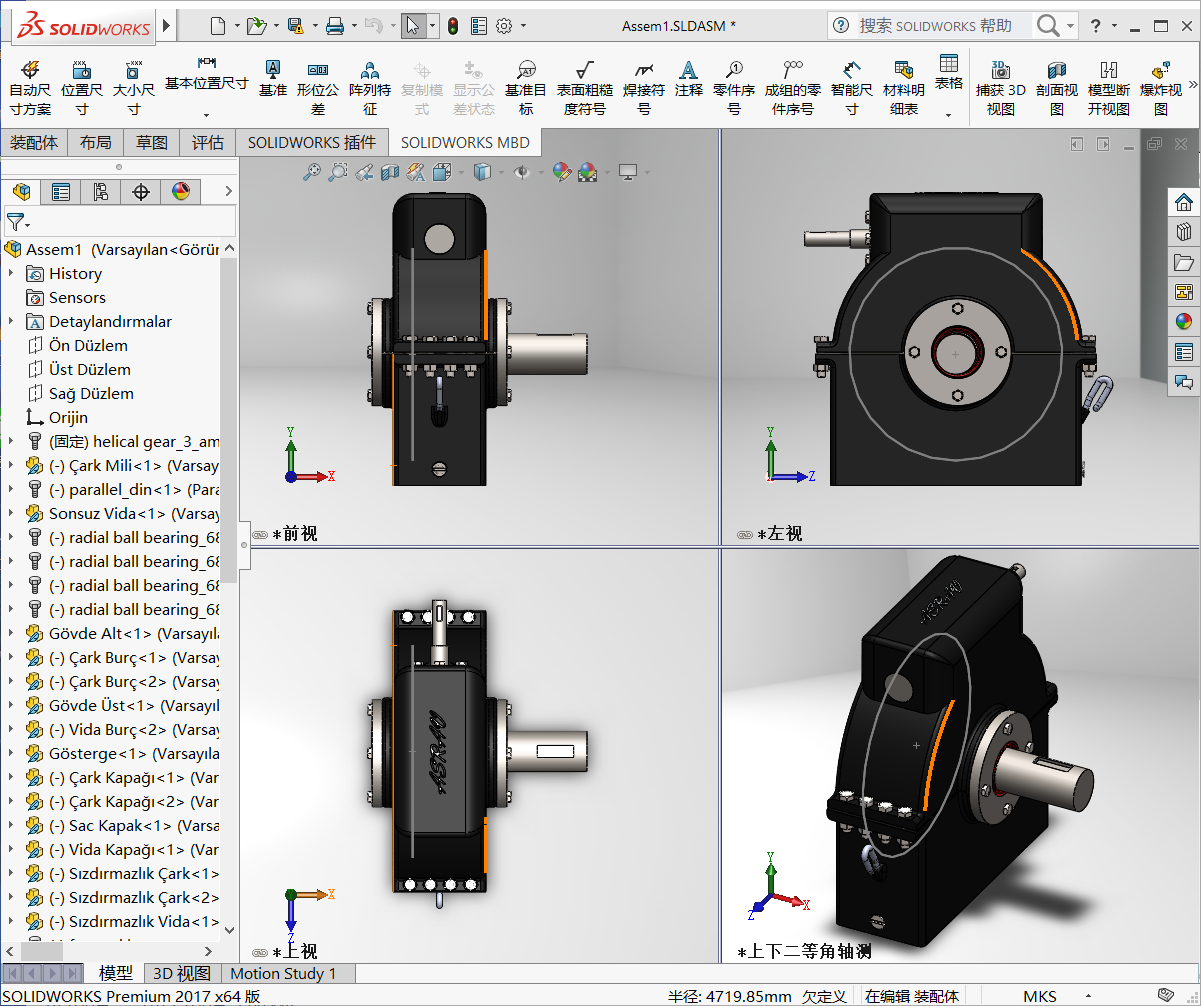The height and width of the screenshot is (1006, 1201).
Task: Select the Smart Dimension (智能尺寸) tool
Action: [x=851, y=87]
